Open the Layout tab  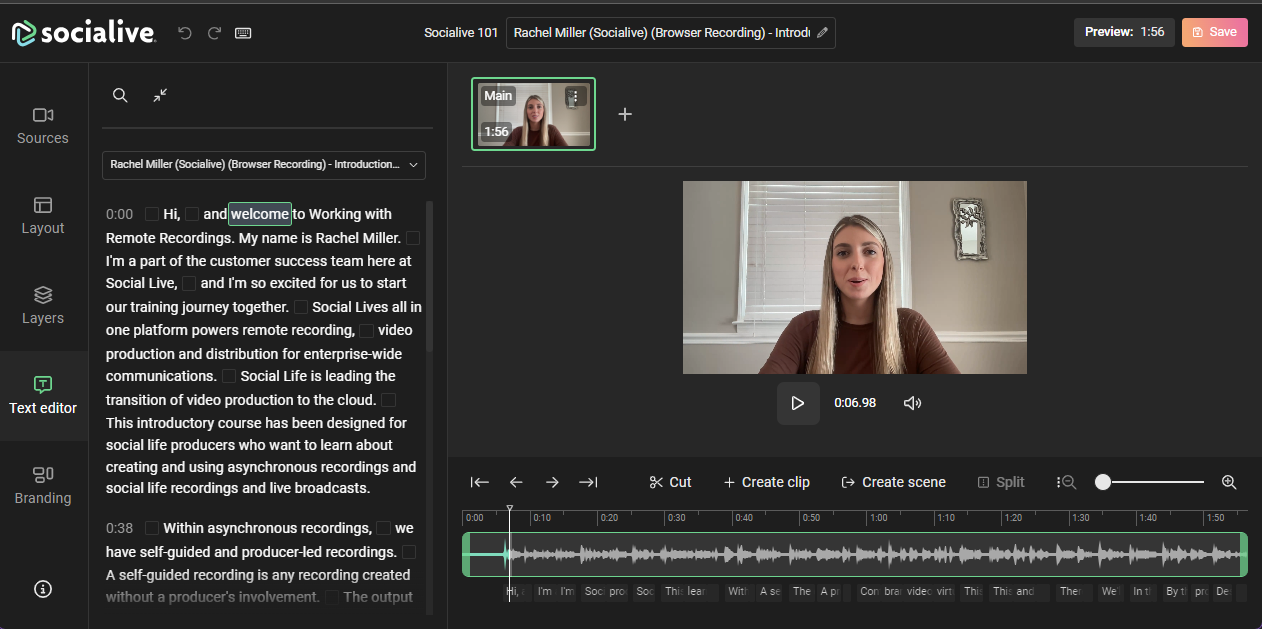tap(43, 216)
